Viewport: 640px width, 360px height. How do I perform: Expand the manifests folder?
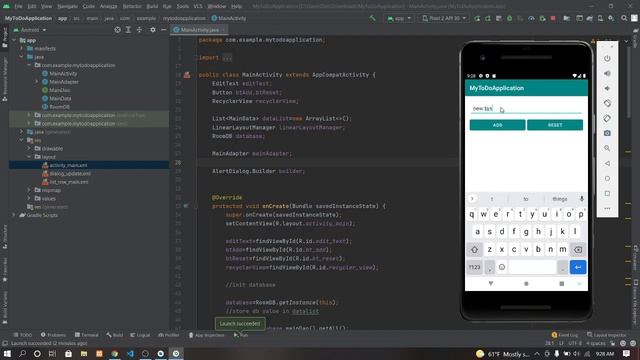22,48
